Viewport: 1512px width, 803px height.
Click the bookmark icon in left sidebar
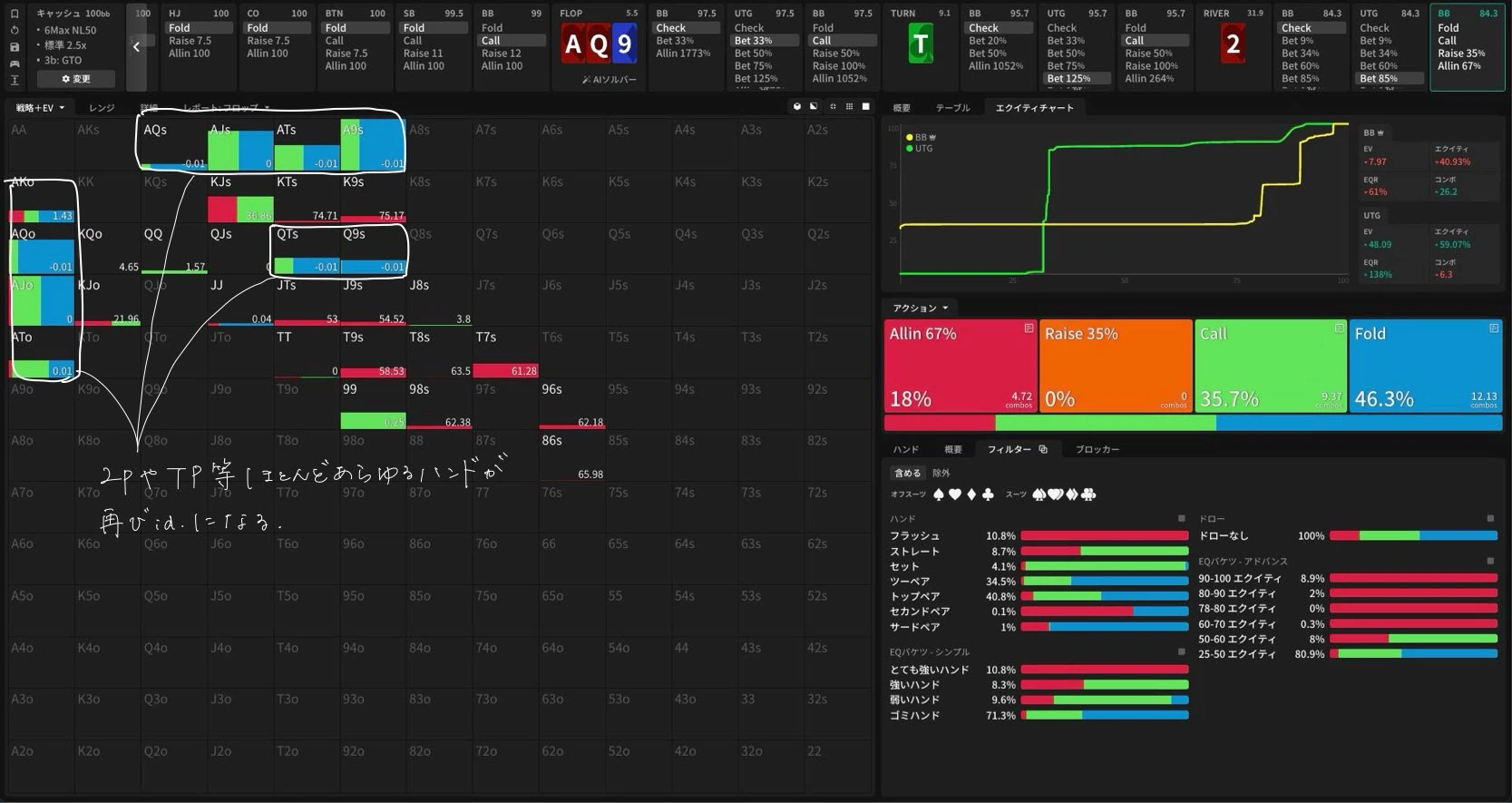(x=15, y=14)
